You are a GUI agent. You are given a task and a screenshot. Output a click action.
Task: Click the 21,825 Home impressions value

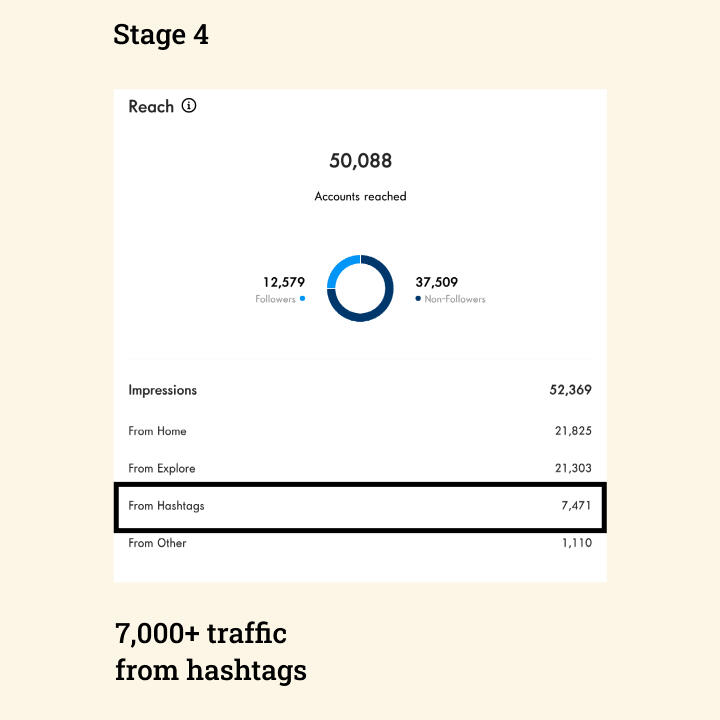(571, 431)
